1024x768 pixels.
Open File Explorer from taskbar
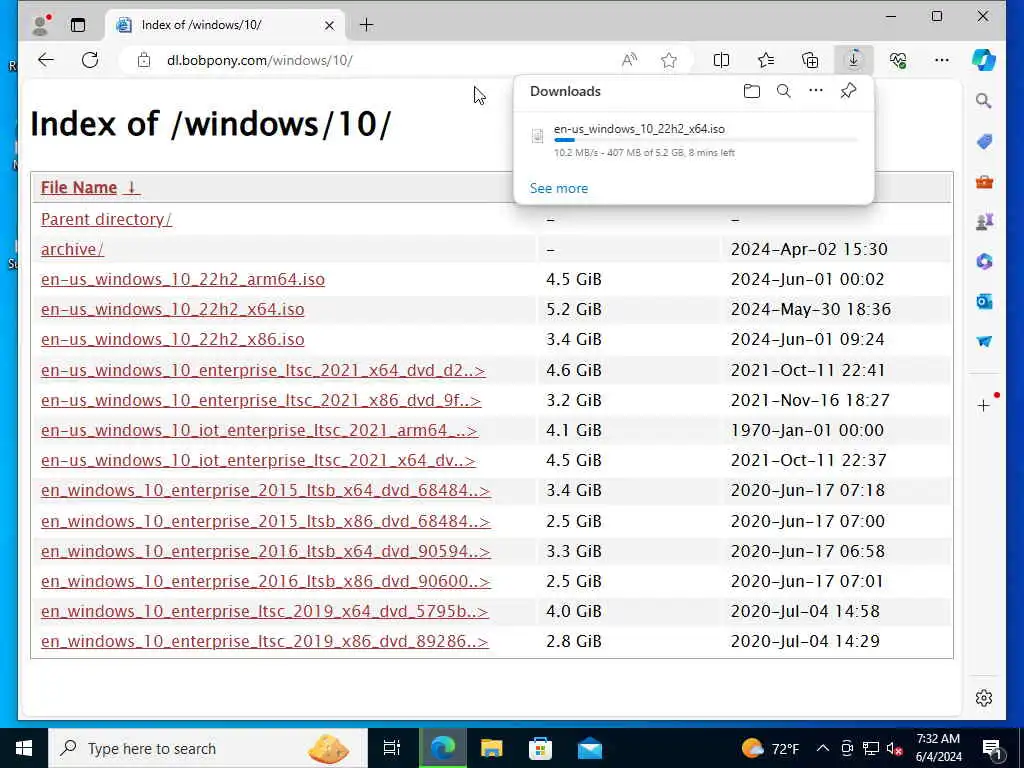pyautogui.click(x=491, y=748)
